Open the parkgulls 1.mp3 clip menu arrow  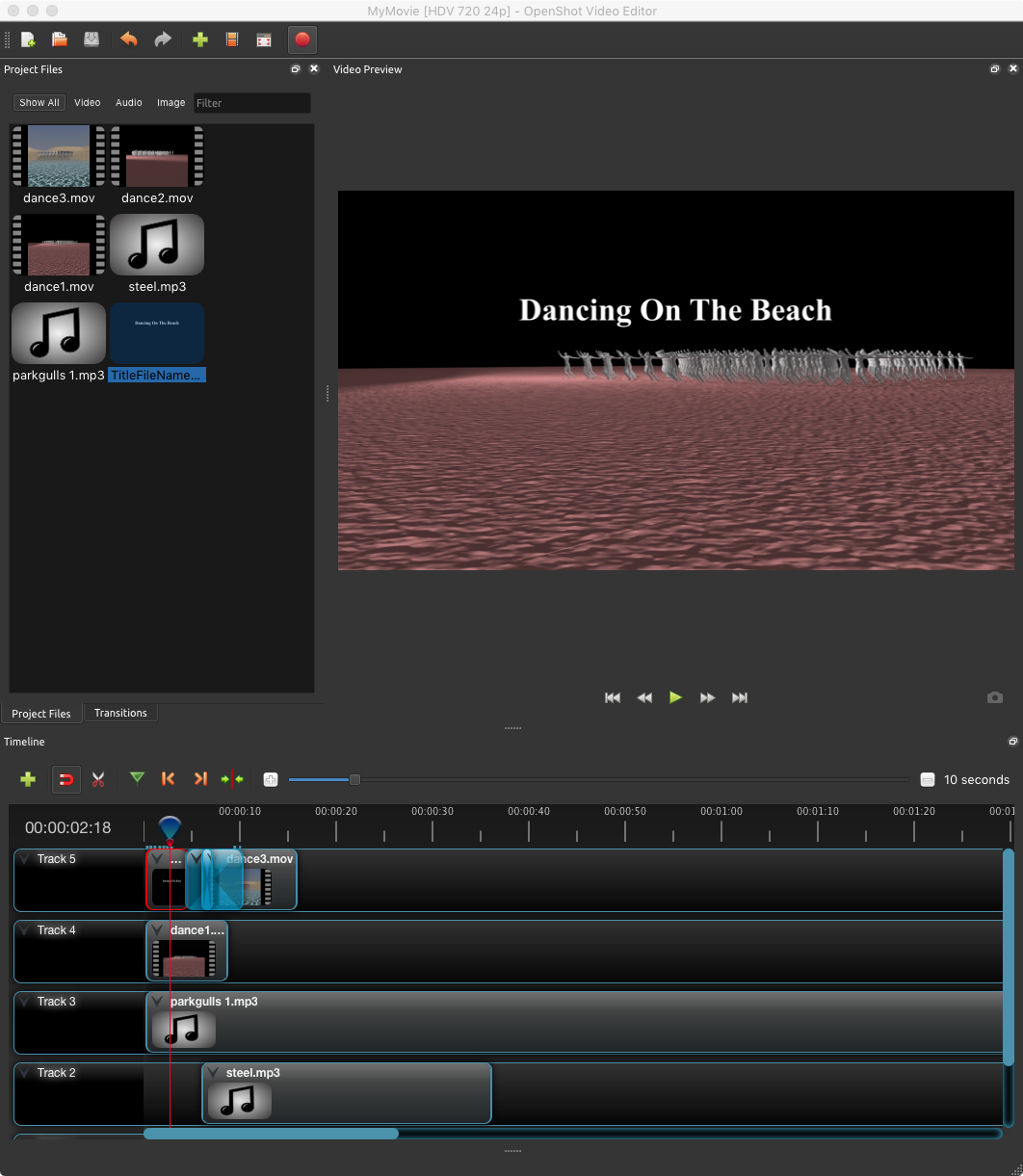158,1001
